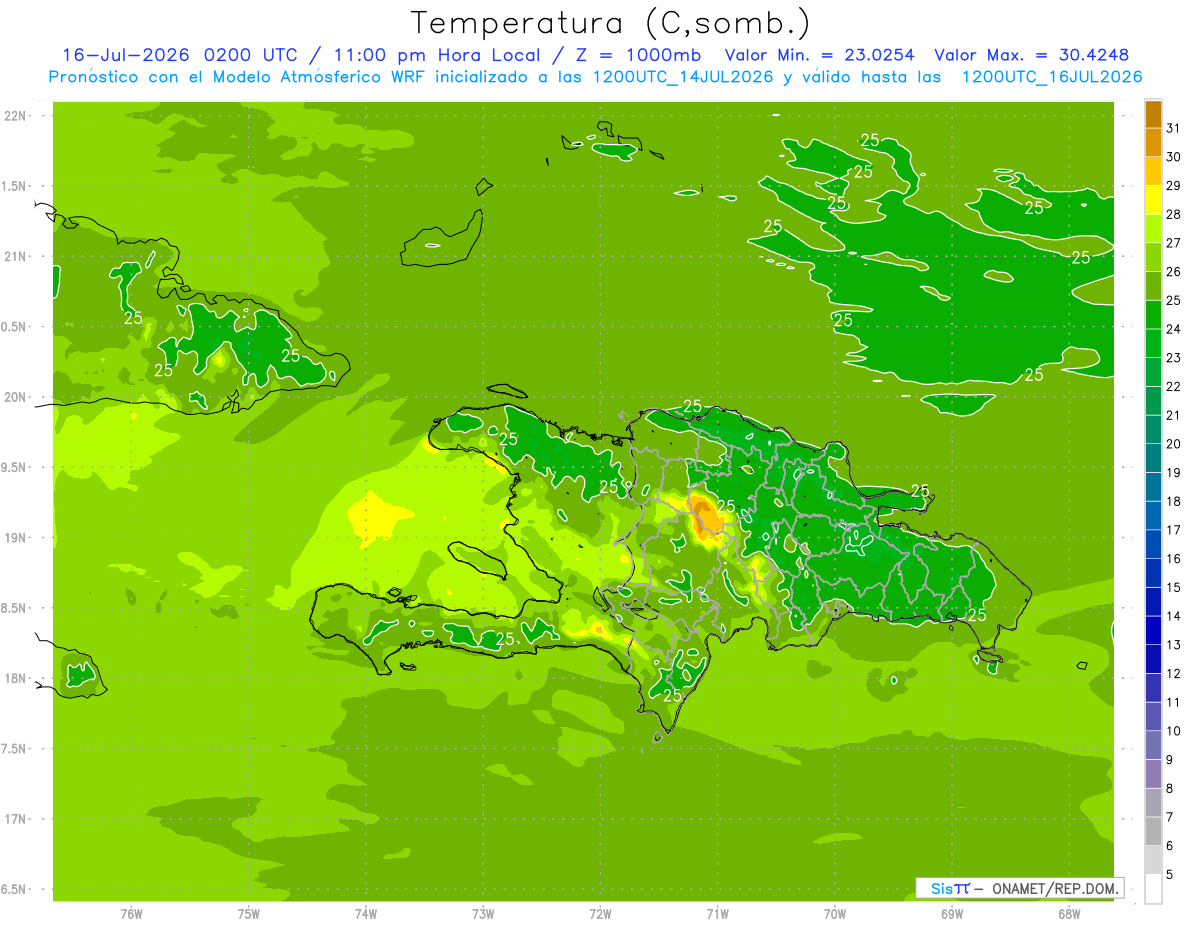
Task: Select "Valor Max. = 30.4248" text
Action: point(1031,55)
